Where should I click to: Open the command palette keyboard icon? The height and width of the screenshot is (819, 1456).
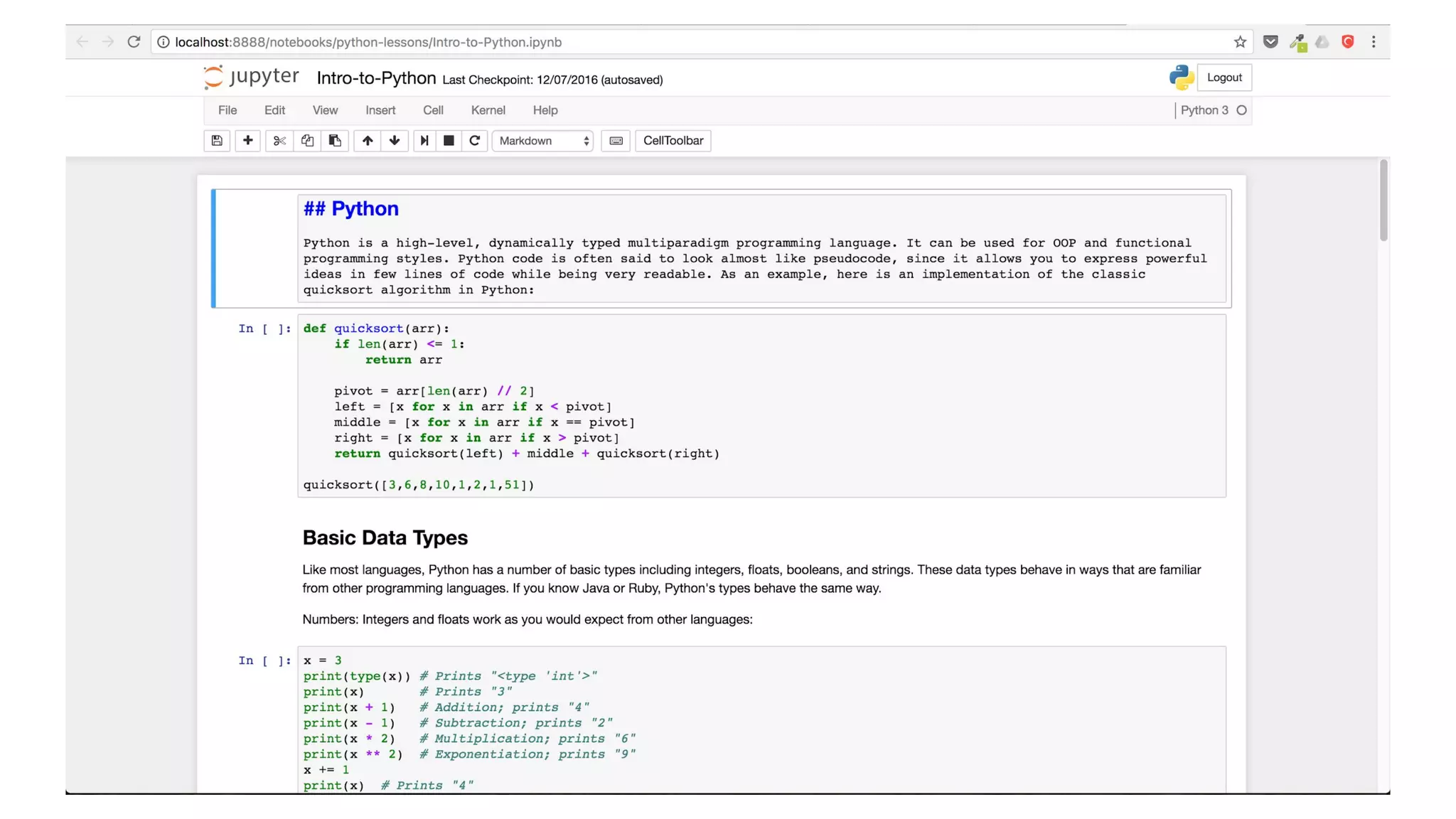pyautogui.click(x=616, y=141)
